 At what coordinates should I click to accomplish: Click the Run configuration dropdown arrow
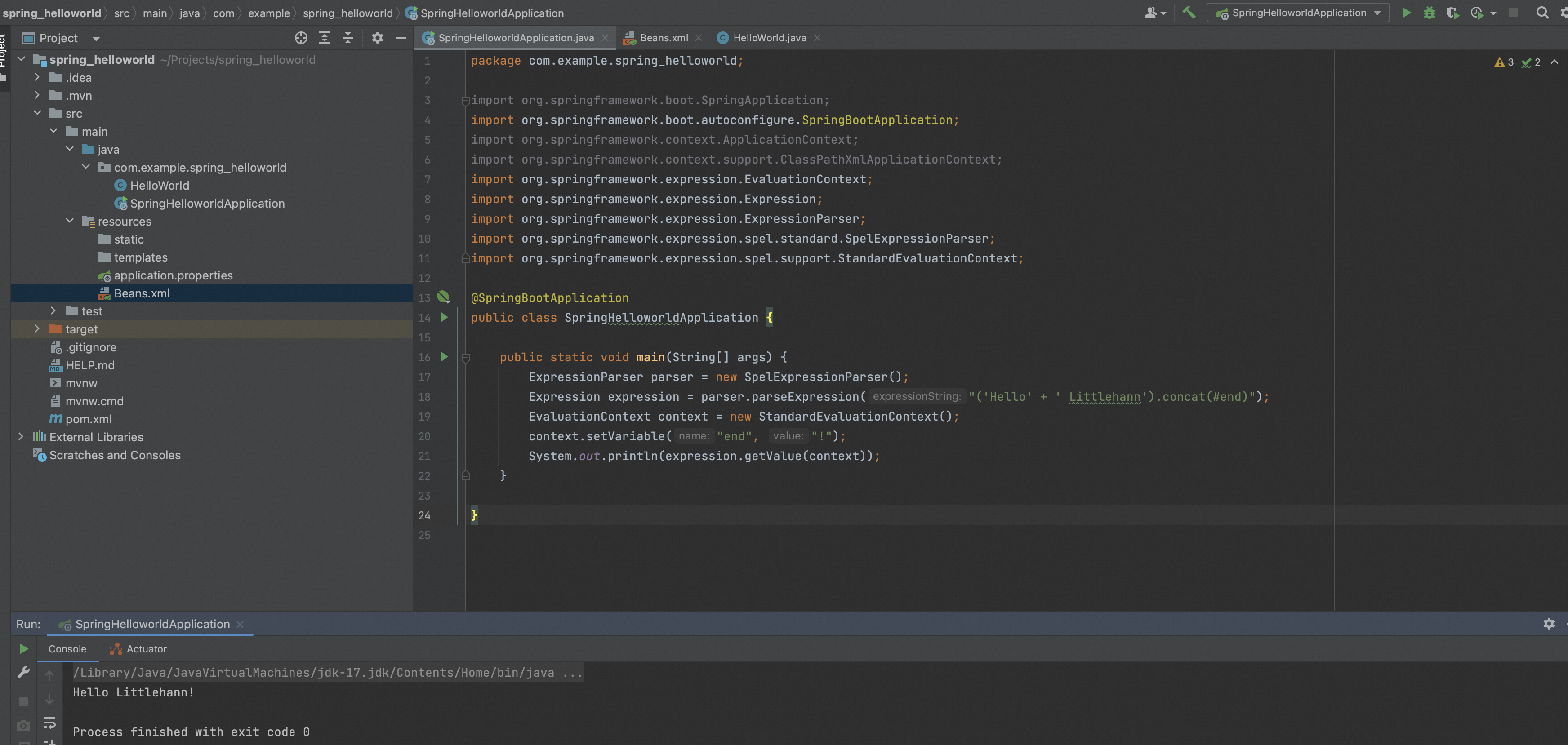(x=1380, y=12)
